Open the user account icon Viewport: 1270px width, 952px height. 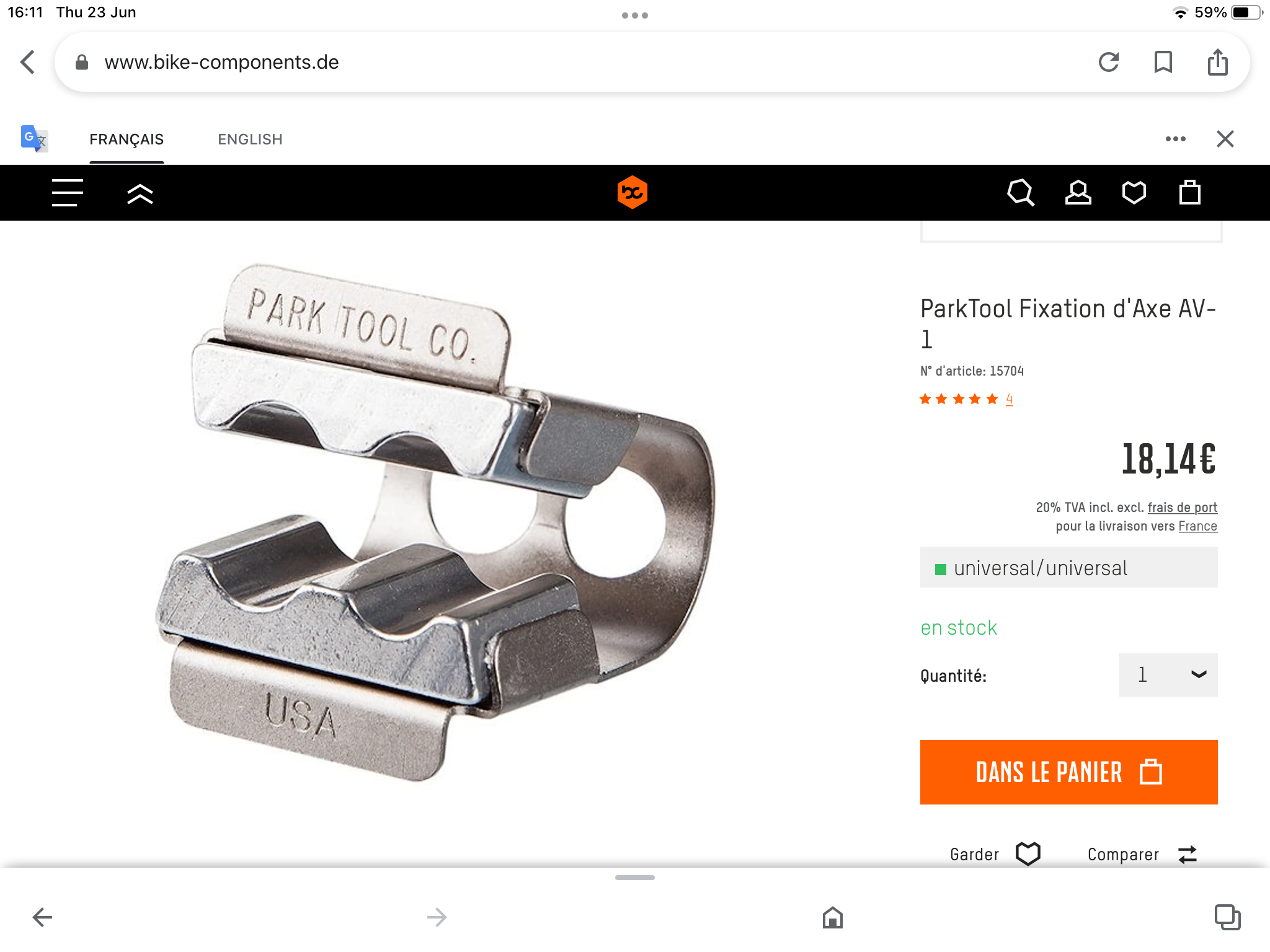pyautogui.click(x=1078, y=193)
